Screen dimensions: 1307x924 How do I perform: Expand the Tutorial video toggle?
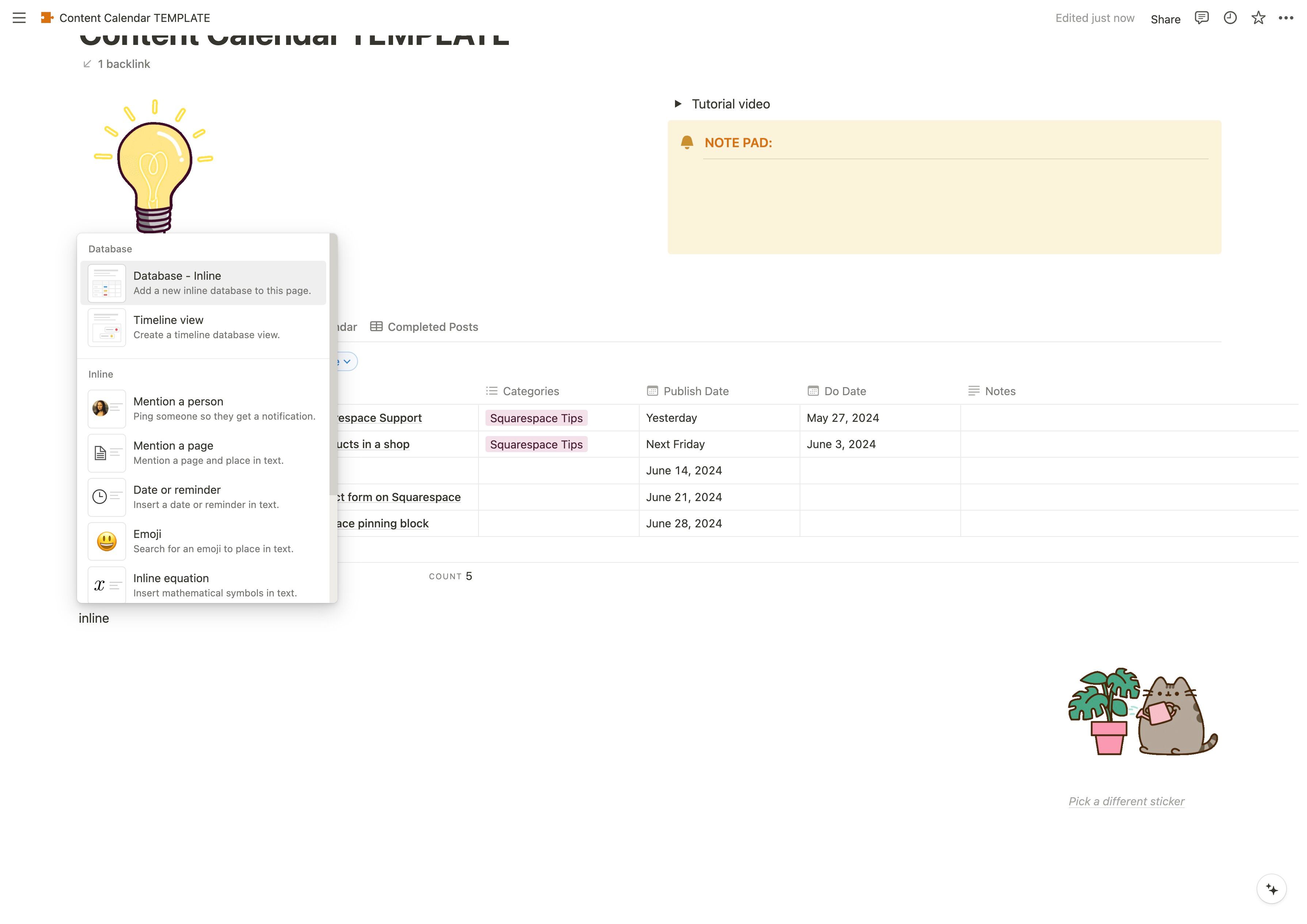pyautogui.click(x=677, y=104)
